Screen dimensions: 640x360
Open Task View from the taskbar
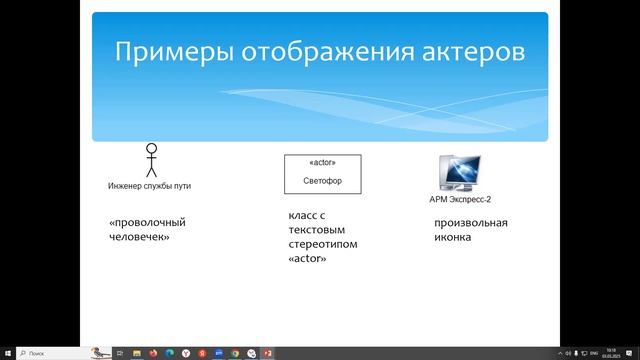pyautogui.click(x=120, y=353)
